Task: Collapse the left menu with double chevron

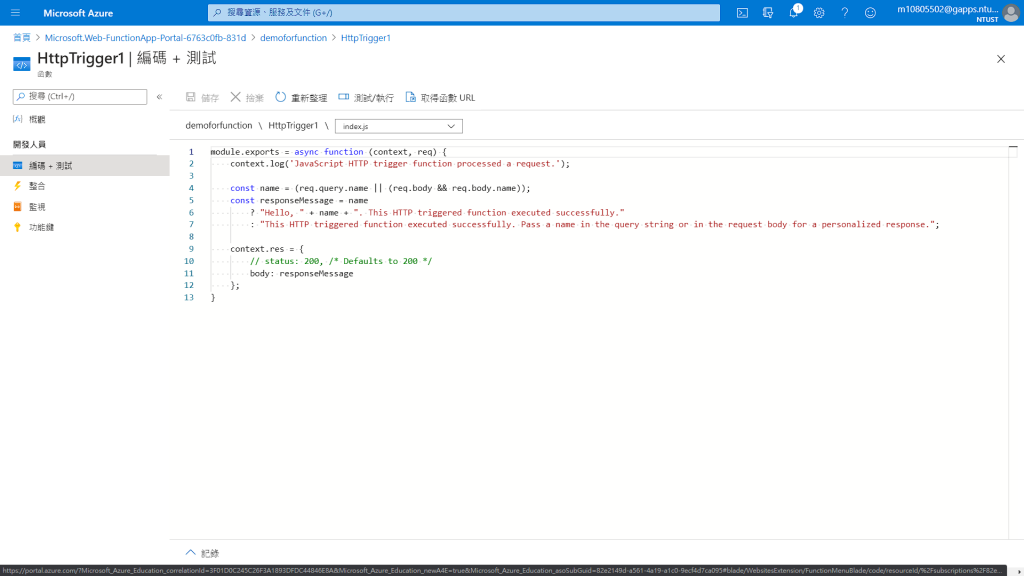Action: click(159, 97)
